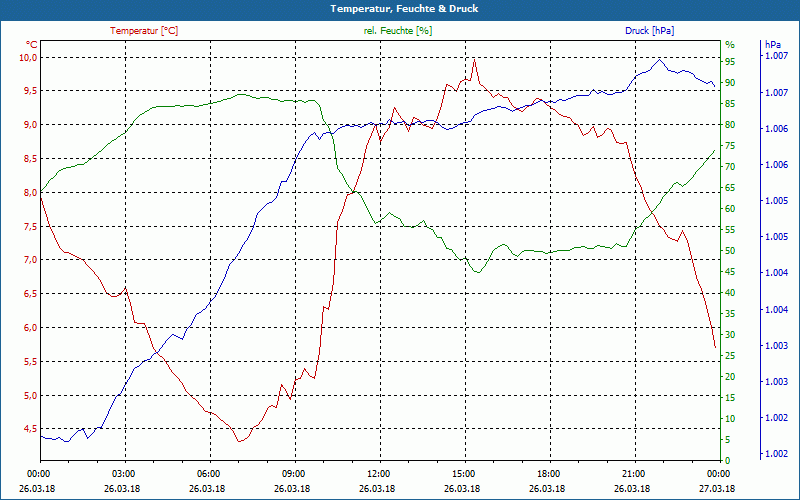800x500 pixels.
Task: Click the '9,0' temperature axis value
Action: pos(31,125)
